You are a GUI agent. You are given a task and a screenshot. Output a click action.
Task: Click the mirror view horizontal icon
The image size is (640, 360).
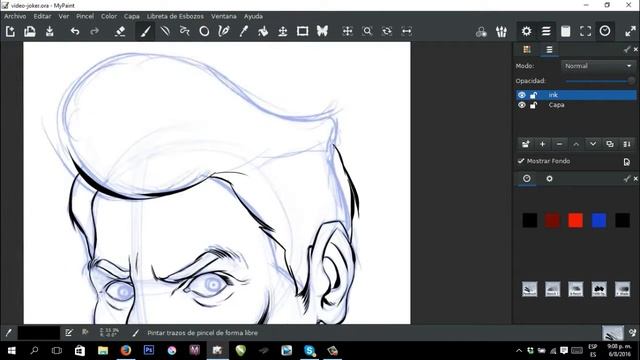[407, 31]
